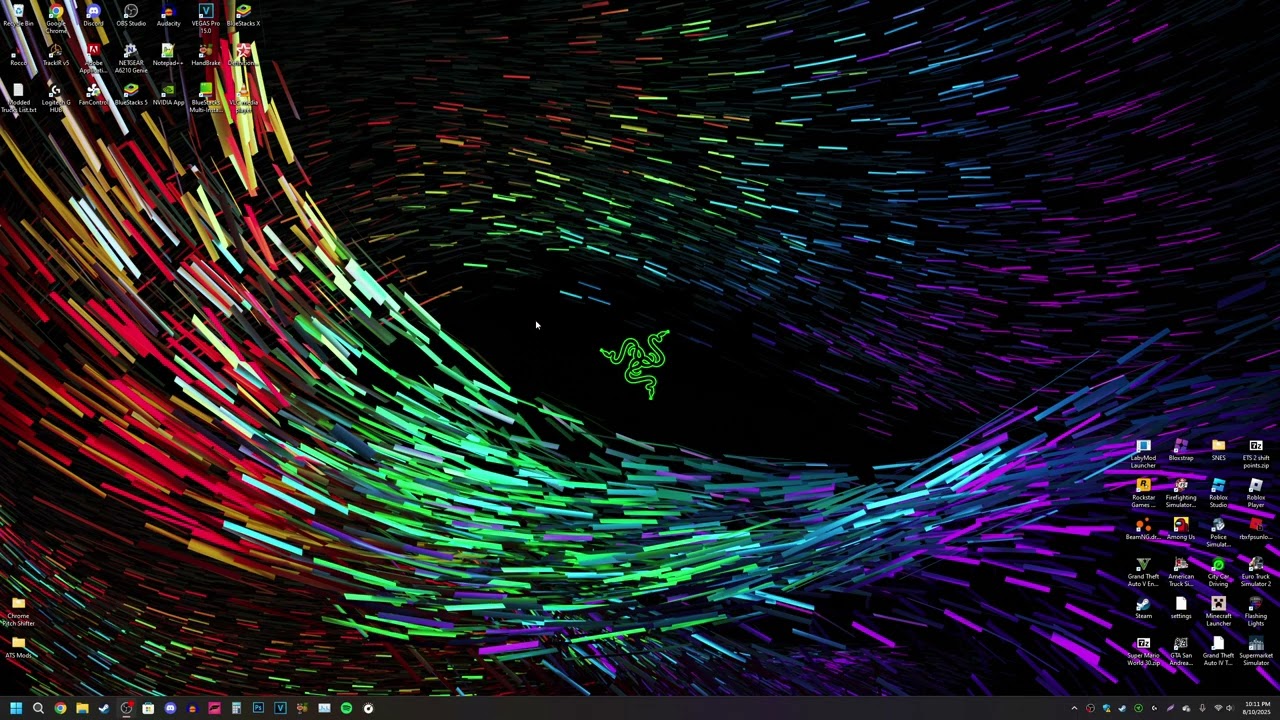This screenshot has width=1280, height=720.
Task: Select the BlueStacks Multi-Instance shortcut
Action: 205,98
